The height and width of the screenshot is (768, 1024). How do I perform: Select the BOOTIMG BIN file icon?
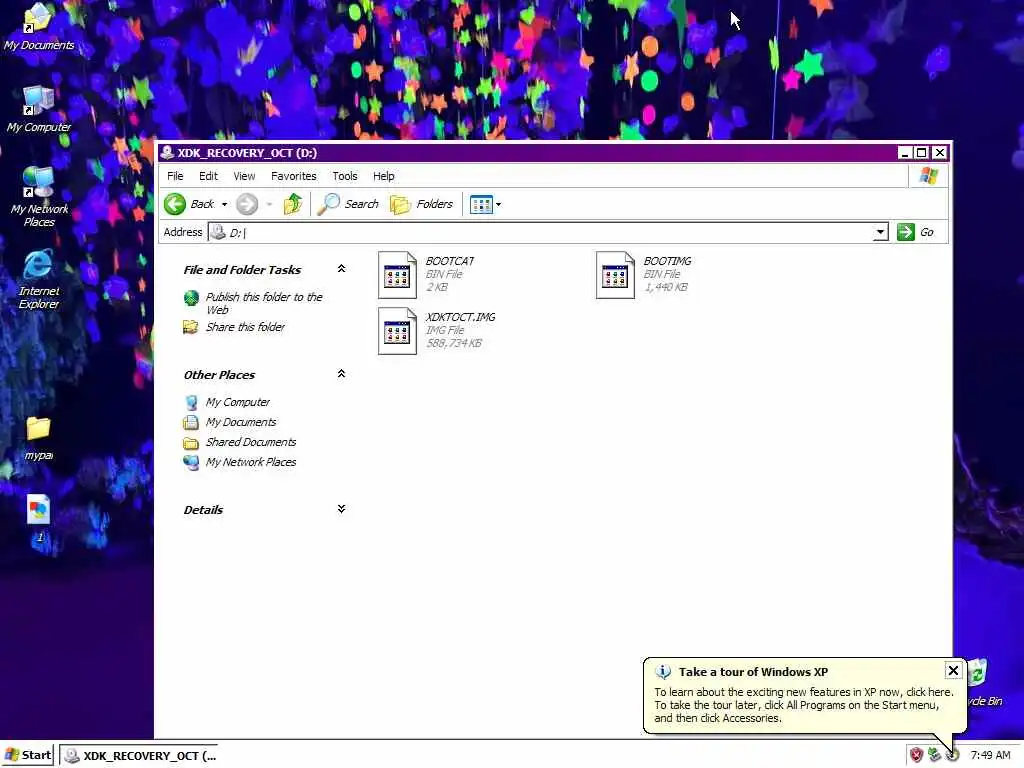click(x=615, y=275)
